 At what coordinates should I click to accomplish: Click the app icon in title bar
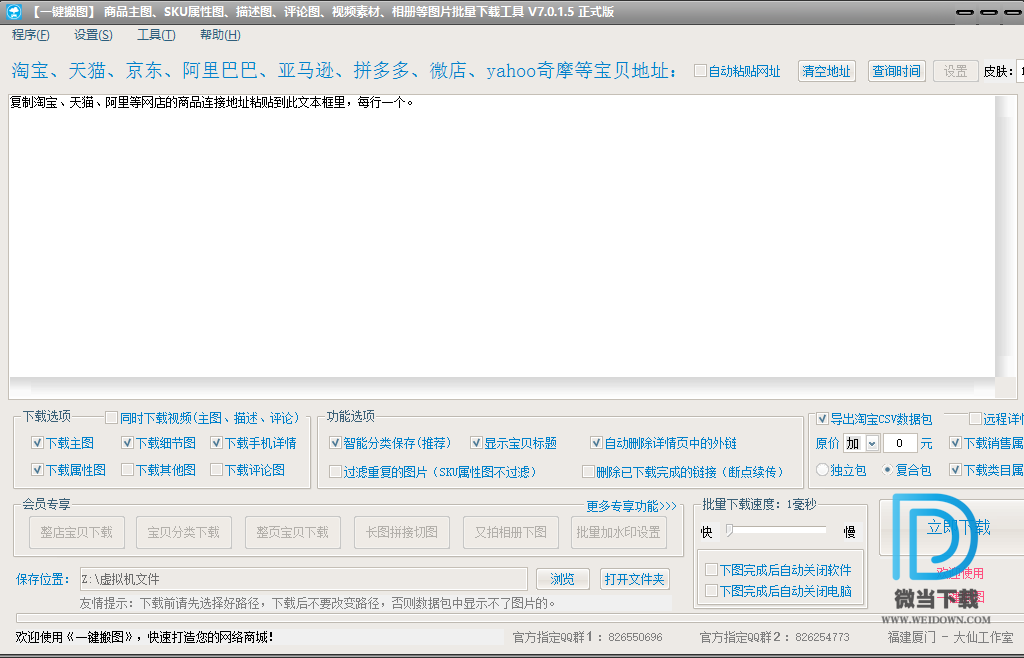(14, 12)
